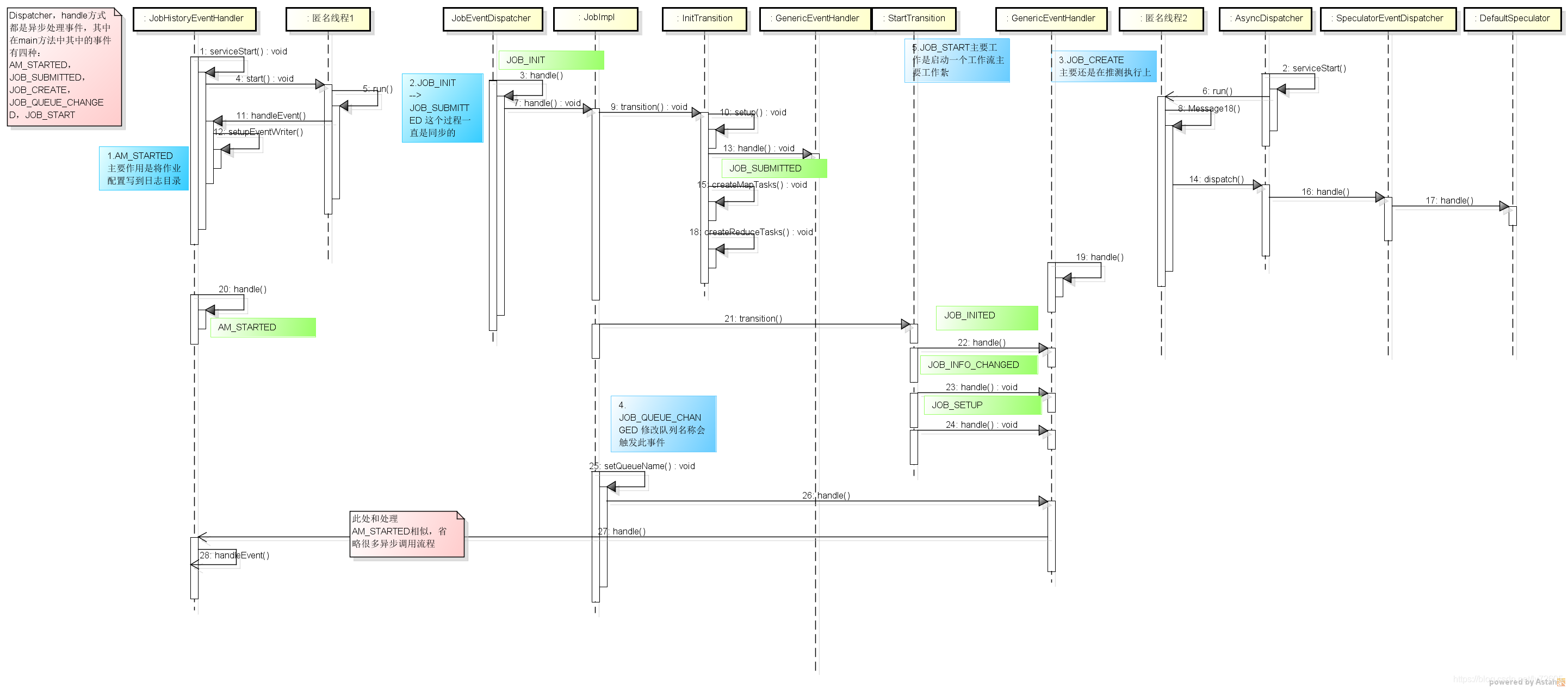Viewport: 1568px width, 689px height.
Task: Click message '18: createReduceTasks() : void'
Action: (x=751, y=232)
